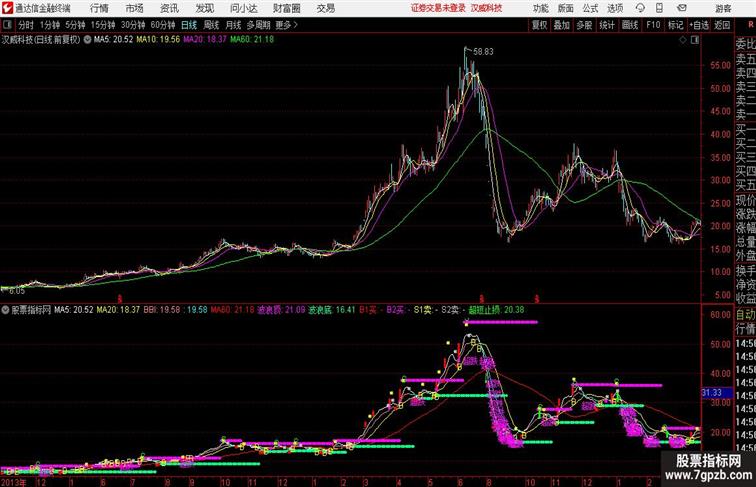Viewport: 756px width, 487px height.
Task: Click the 返回 back button
Action: [722, 25]
